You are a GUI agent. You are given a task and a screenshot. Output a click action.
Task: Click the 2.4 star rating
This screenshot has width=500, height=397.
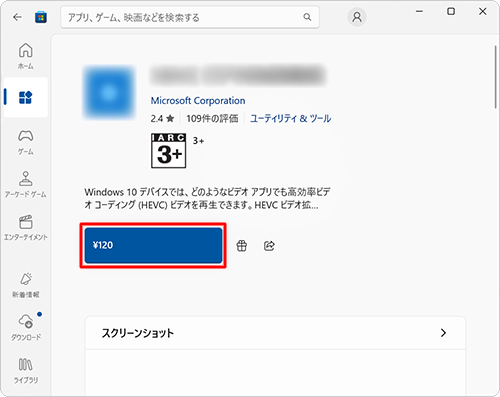pyautogui.click(x=162, y=118)
